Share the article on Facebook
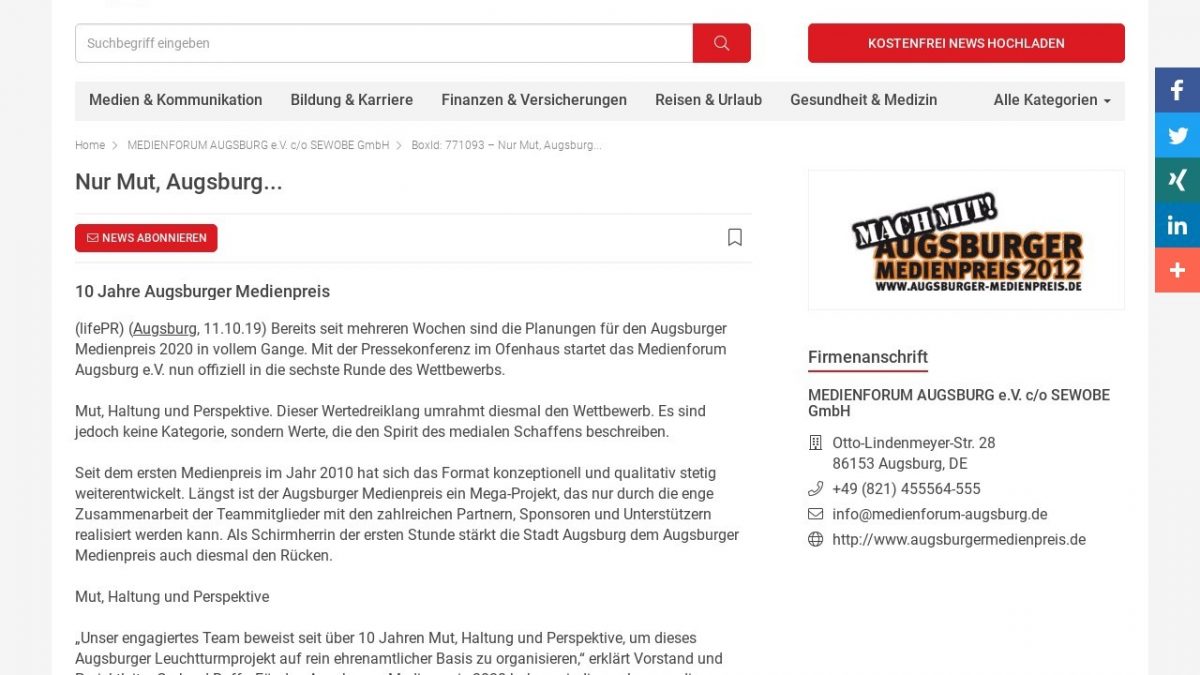This screenshot has width=1200, height=675. pyautogui.click(x=1177, y=90)
